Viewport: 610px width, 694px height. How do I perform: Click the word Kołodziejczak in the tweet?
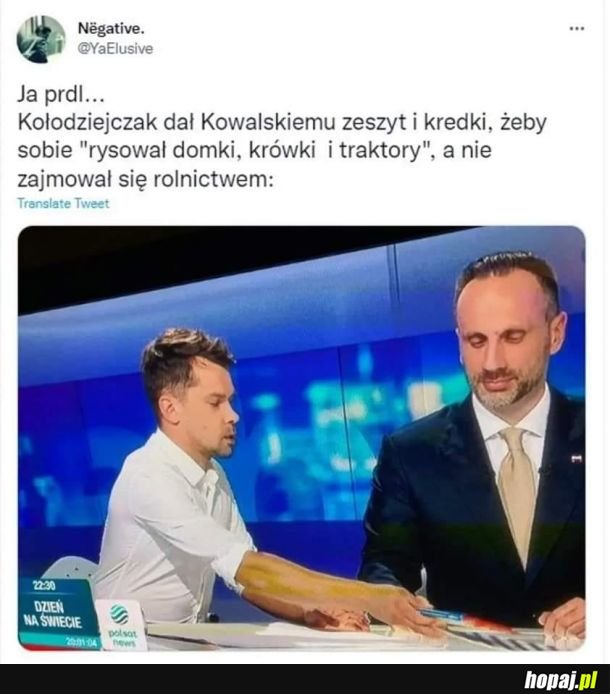click(x=88, y=123)
